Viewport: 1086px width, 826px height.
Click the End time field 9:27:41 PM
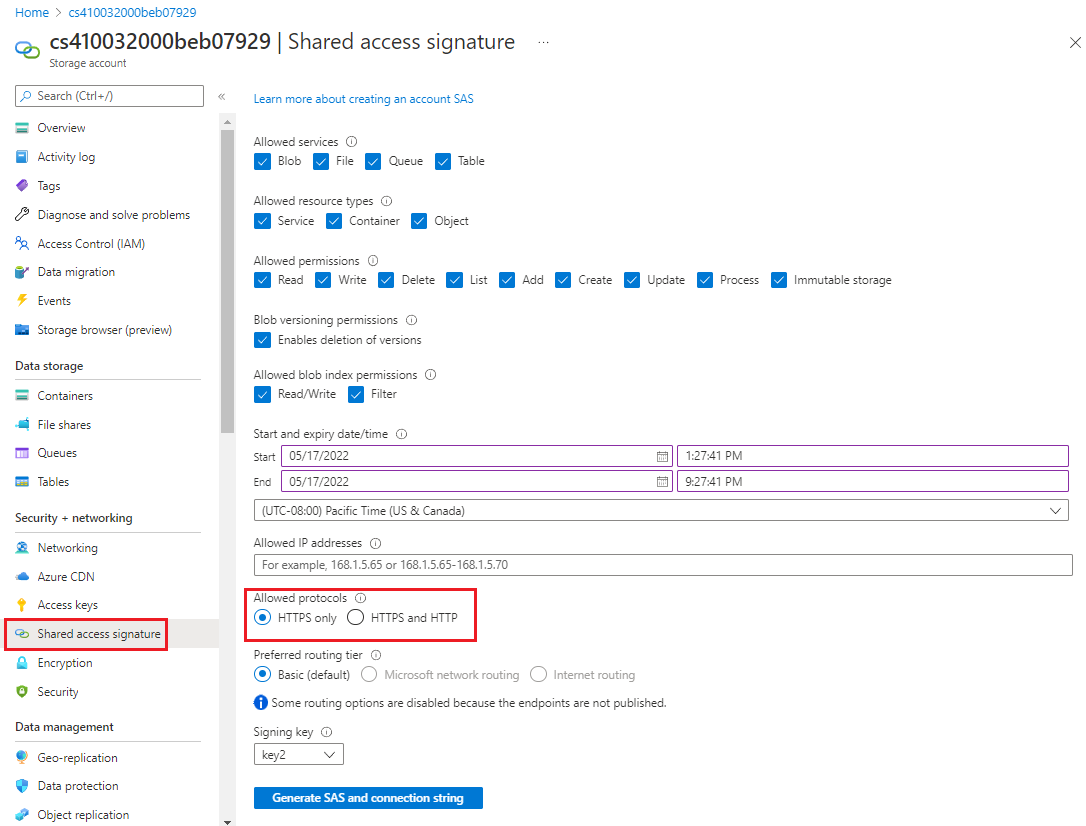(873, 481)
